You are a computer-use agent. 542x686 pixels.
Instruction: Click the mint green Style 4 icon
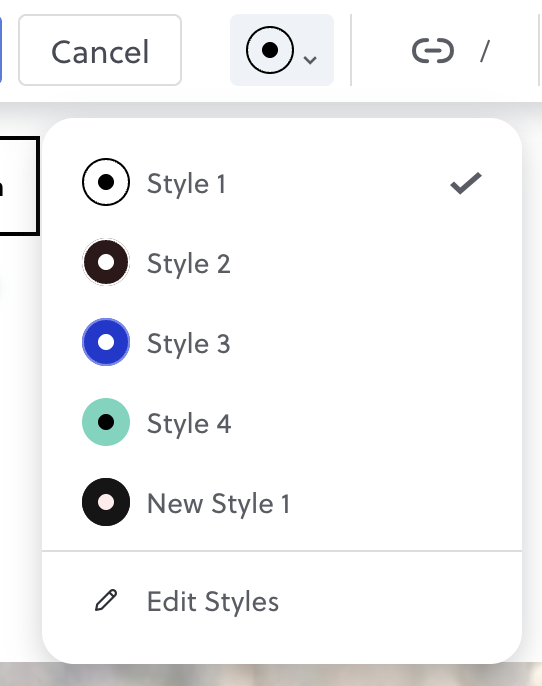point(106,422)
